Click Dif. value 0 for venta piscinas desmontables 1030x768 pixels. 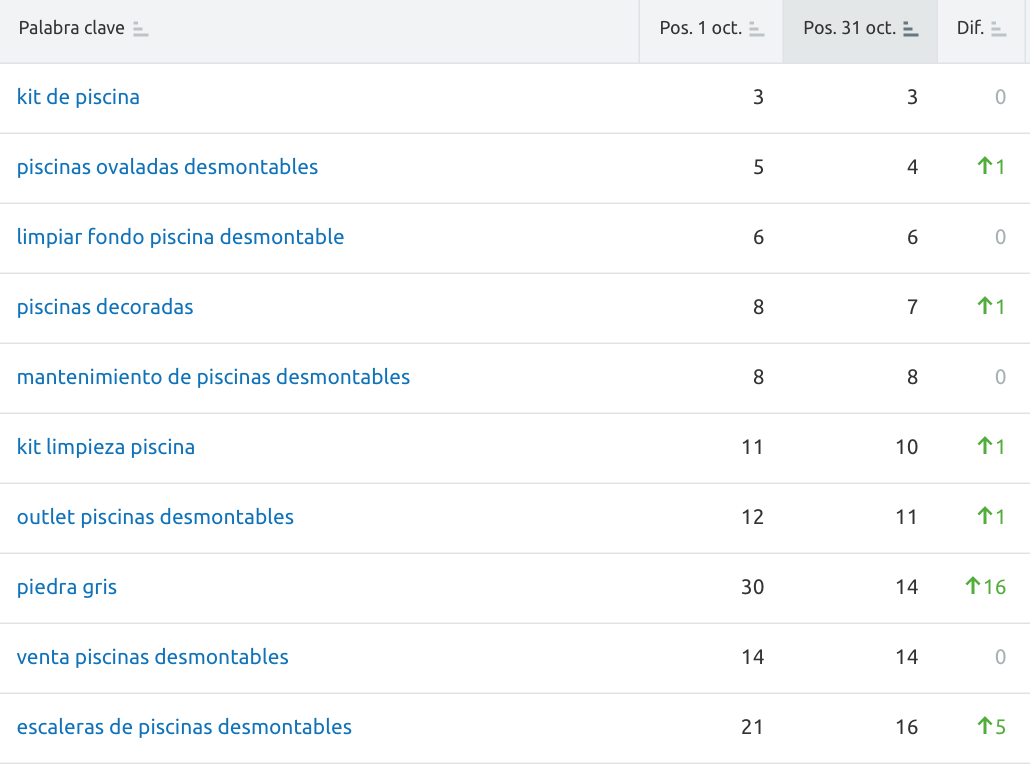pyautogui.click(x=1000, y=657)
